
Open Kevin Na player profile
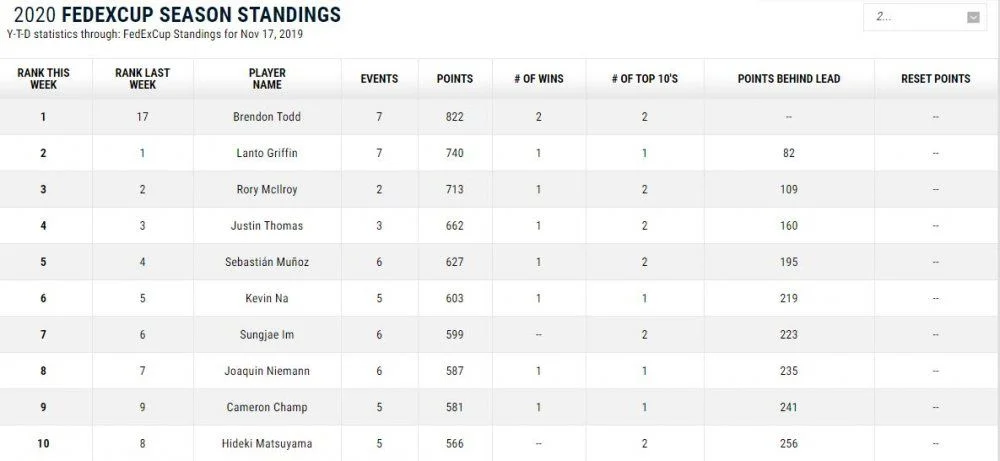click(267, 298)
